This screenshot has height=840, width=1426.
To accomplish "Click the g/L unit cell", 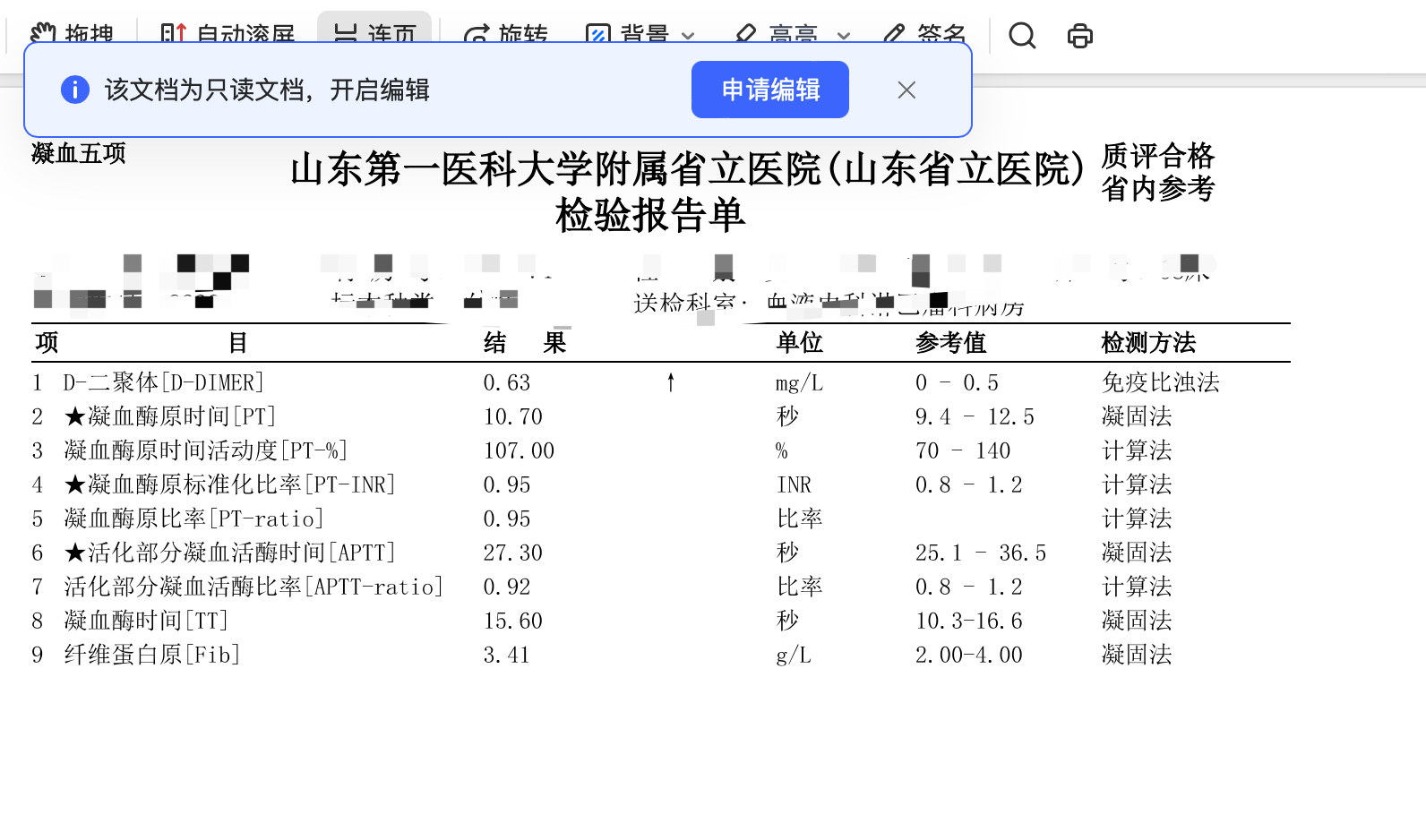I will pyautogui.click(x=794, y=656).
